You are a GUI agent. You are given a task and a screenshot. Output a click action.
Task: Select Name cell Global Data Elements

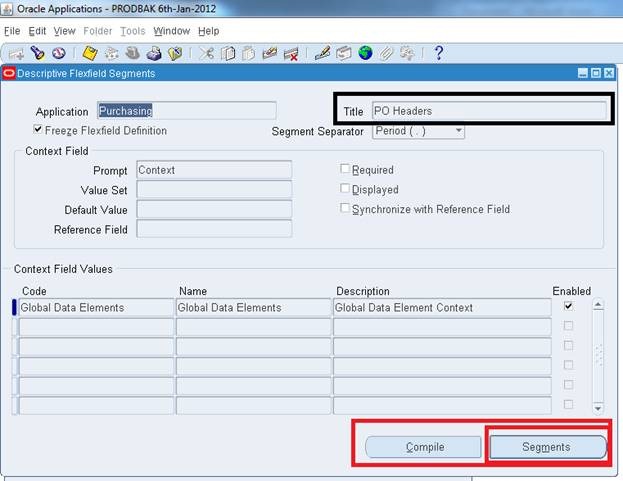tap(253, 307)
